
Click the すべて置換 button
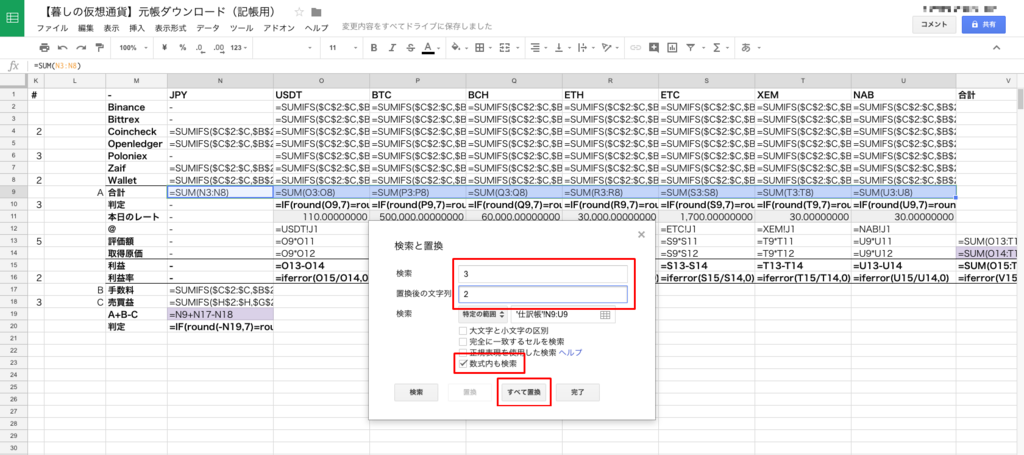click(x=524, y=392)
